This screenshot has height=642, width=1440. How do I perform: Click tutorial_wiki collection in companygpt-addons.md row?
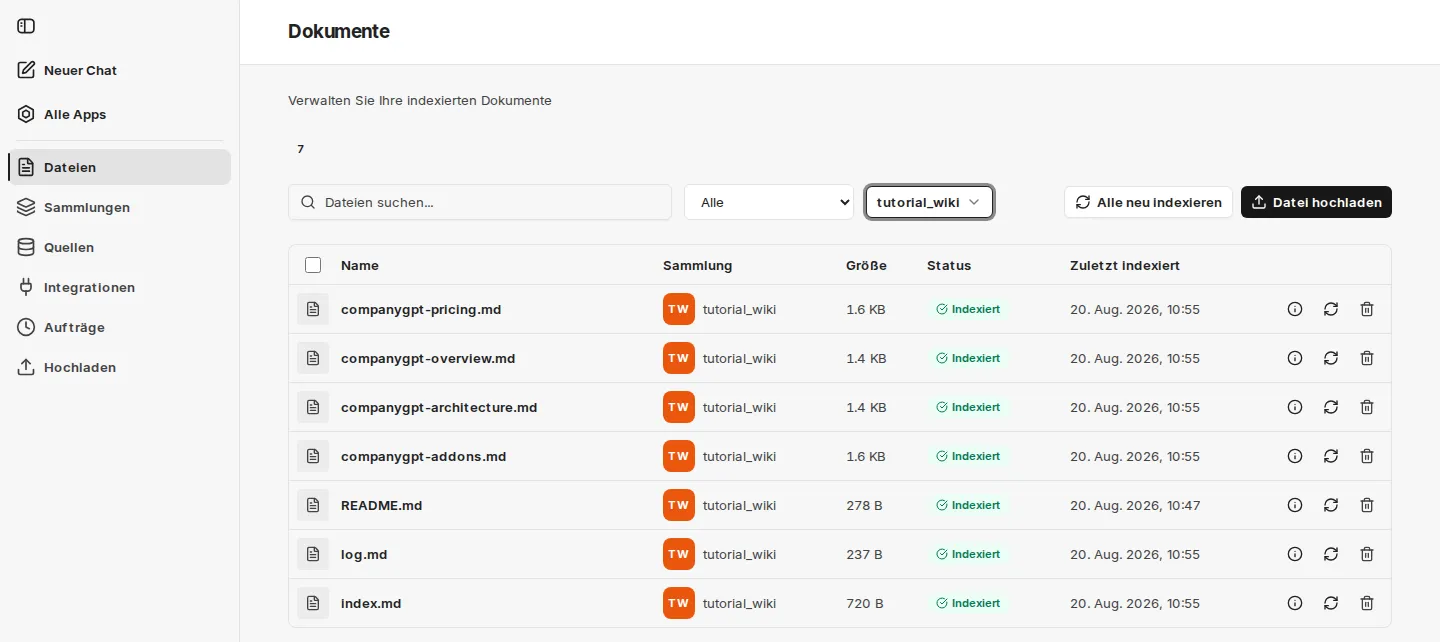pyautogui.click(x=739, y=456)
